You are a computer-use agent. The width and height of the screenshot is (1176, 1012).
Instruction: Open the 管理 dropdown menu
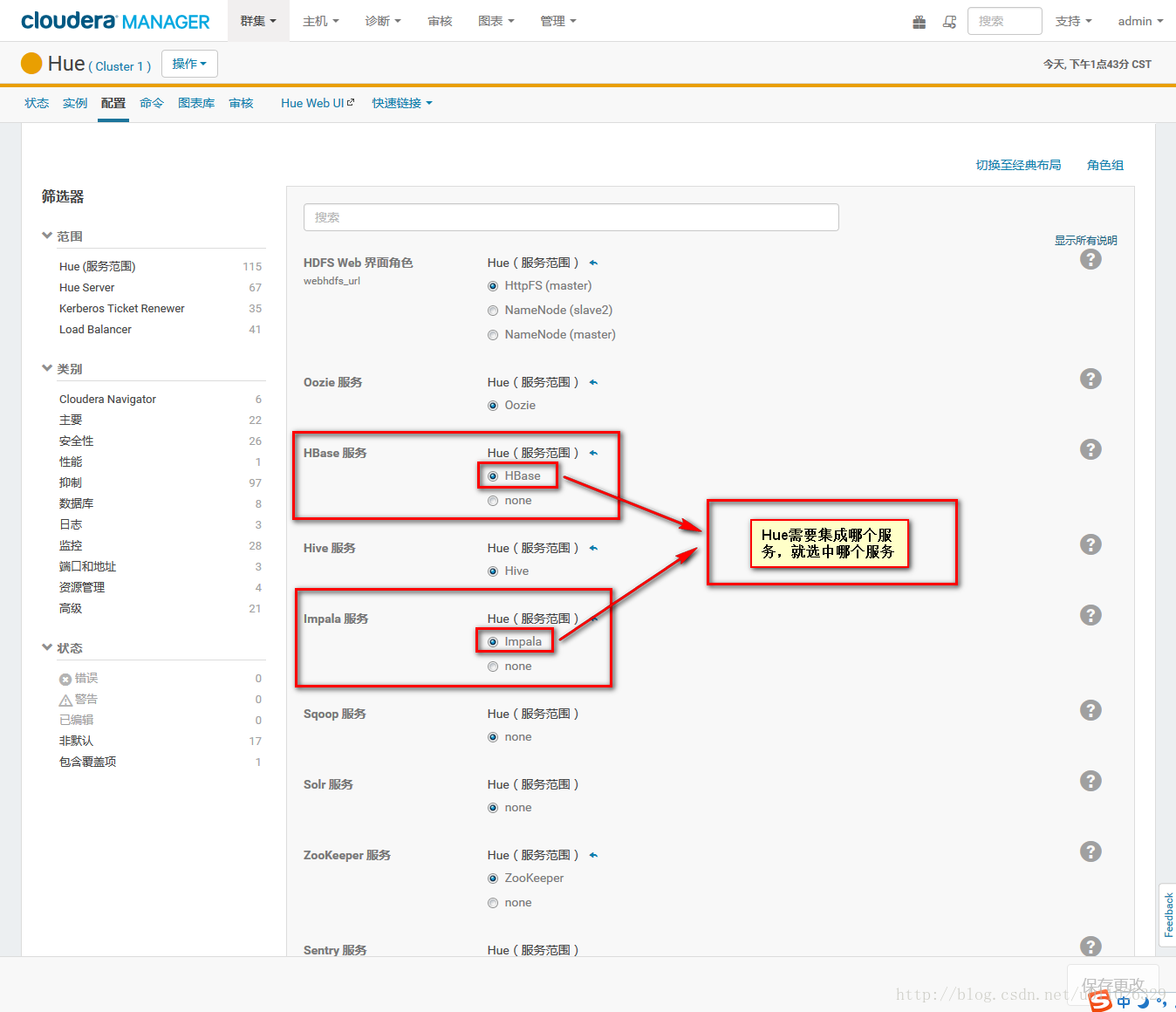point(558,21)
